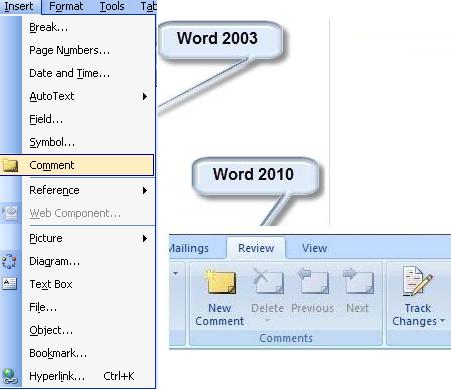Expand the AutoText submenu arrow
This screenshot has height=390, width=451.
(145, 96)
